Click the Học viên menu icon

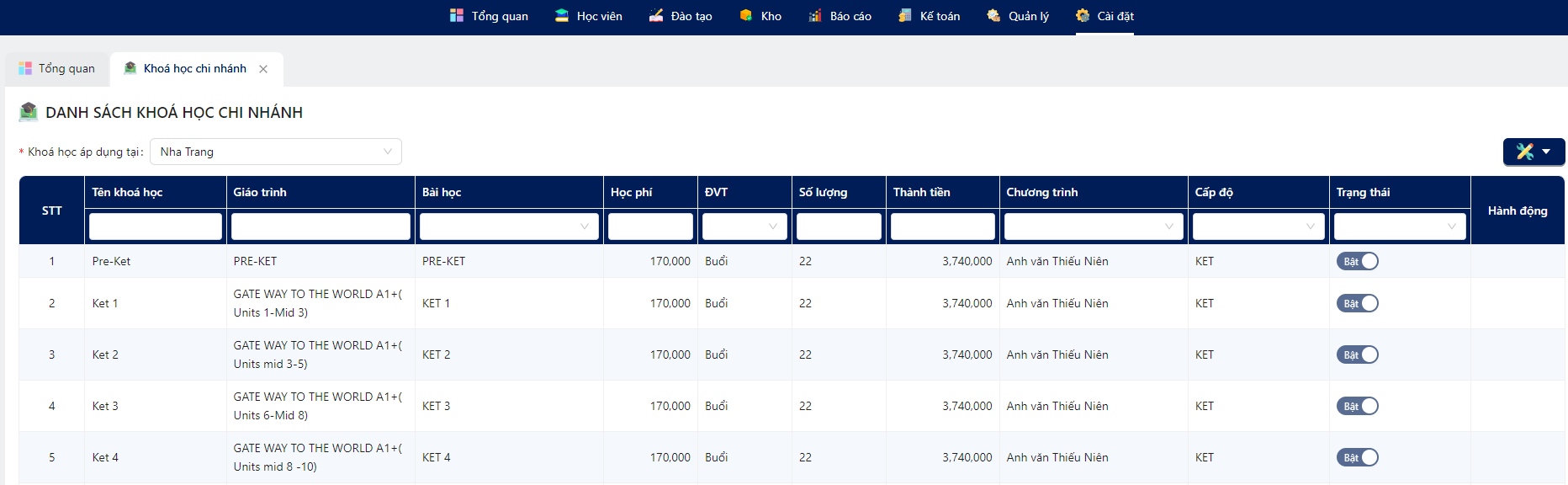pyautogui.click(x=562, y=15)
